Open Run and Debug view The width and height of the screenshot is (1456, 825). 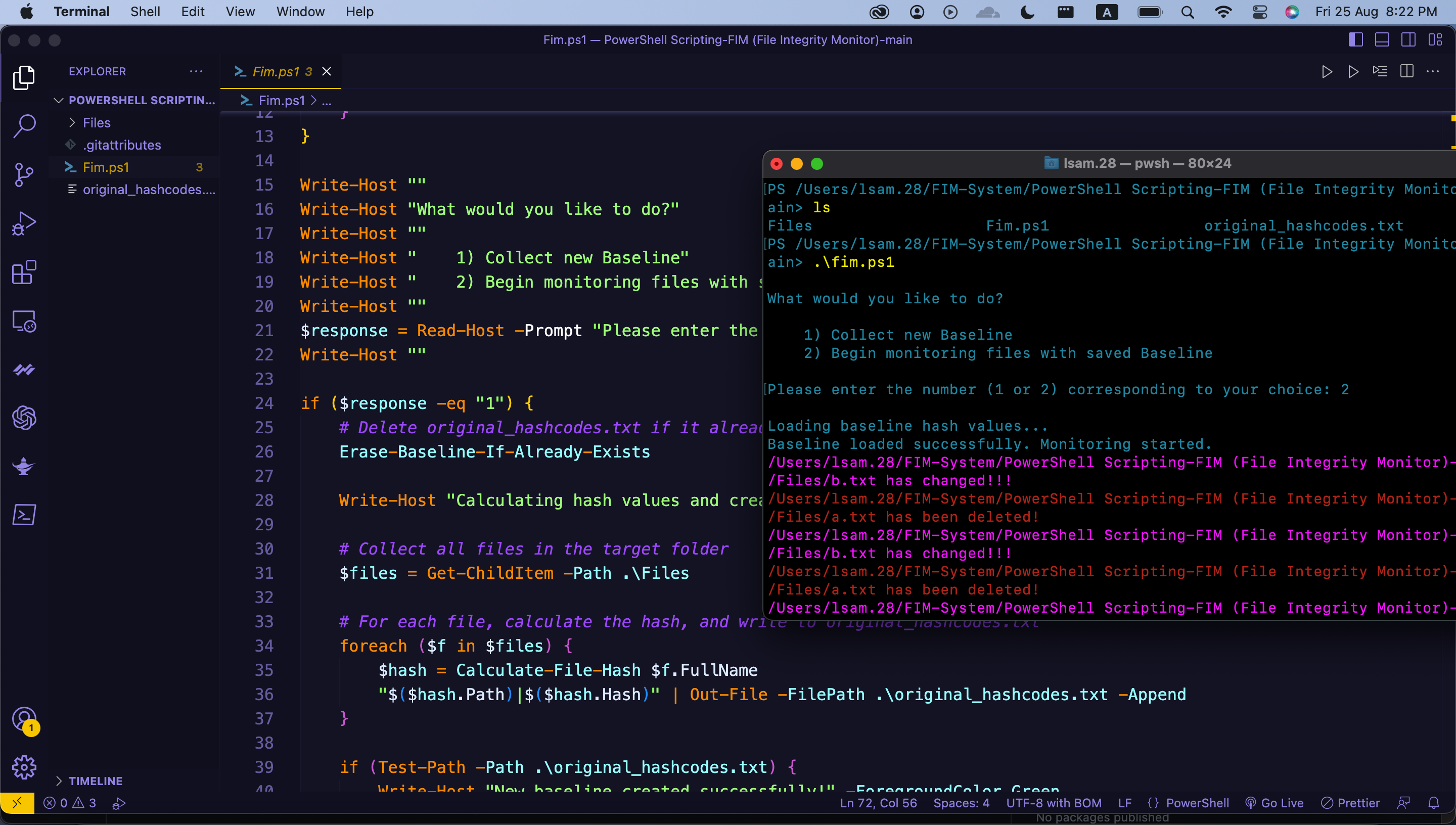pos(24,223)
